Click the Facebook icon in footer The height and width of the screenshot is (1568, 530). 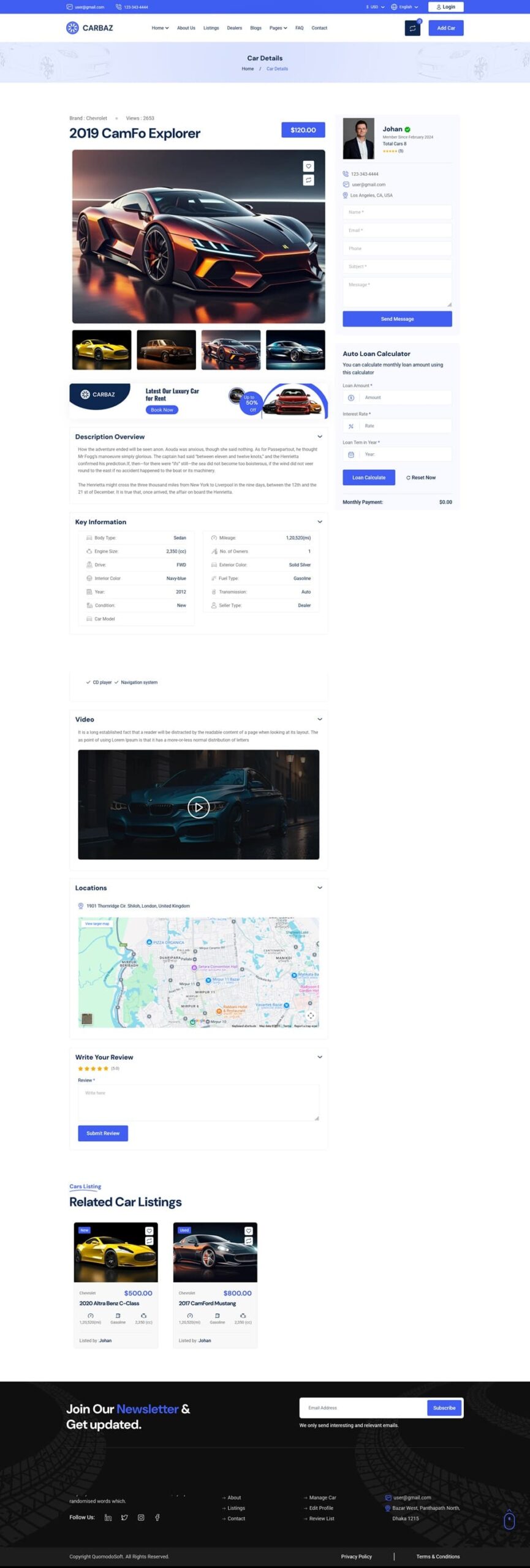point(157,1517)
